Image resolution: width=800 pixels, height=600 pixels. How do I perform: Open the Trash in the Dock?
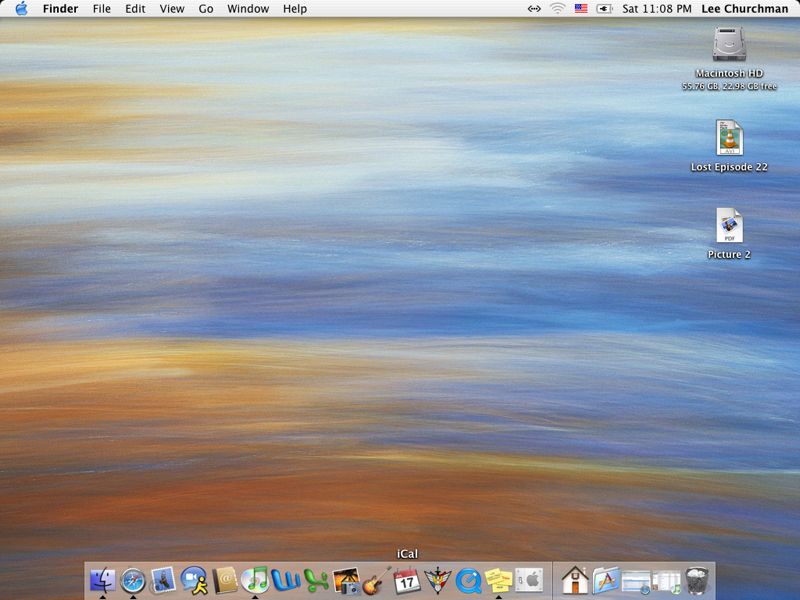coord(697,580)
